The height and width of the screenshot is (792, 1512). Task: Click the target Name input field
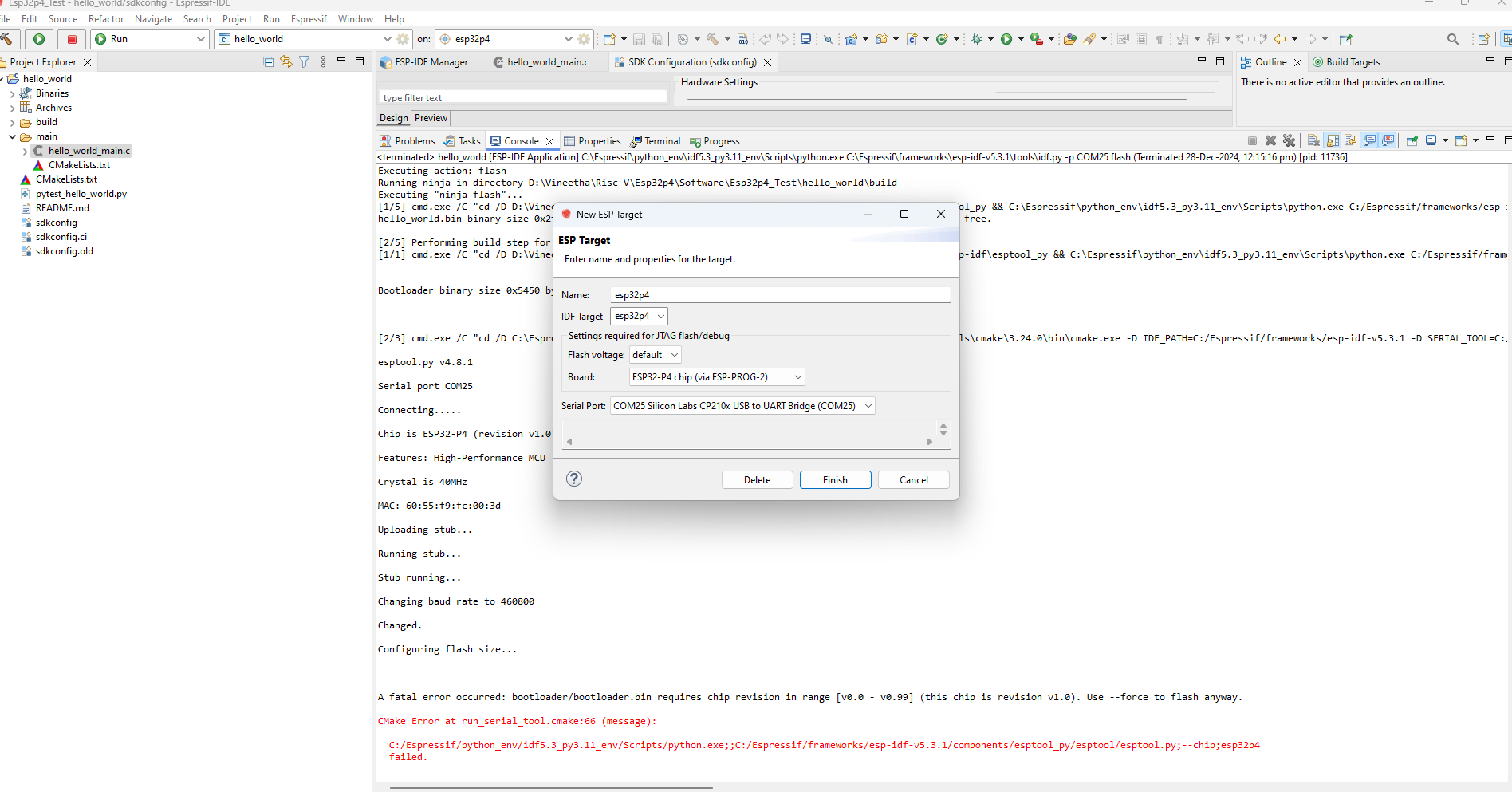coord(780,294)
